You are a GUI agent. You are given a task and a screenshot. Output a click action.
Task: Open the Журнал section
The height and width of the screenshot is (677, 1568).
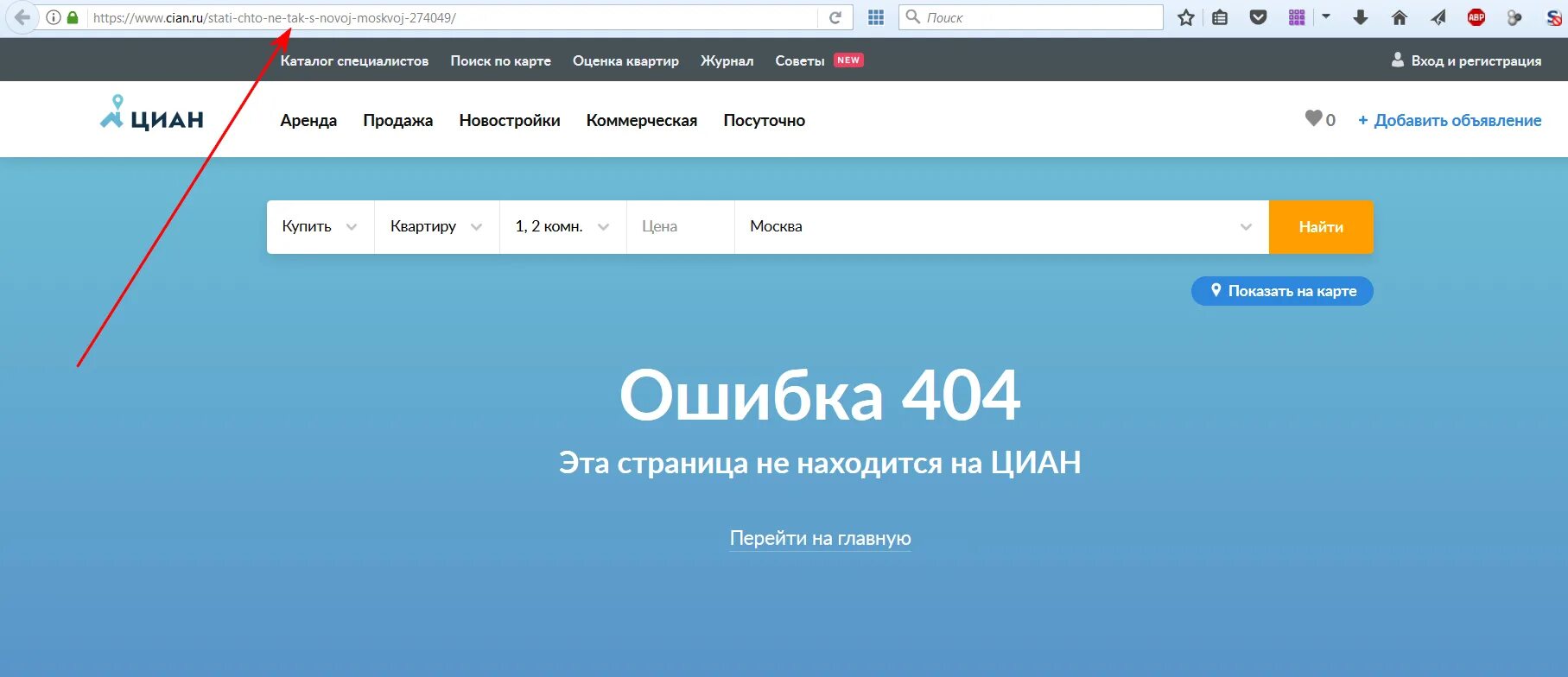pyautogui.click(x=727, y=60)
